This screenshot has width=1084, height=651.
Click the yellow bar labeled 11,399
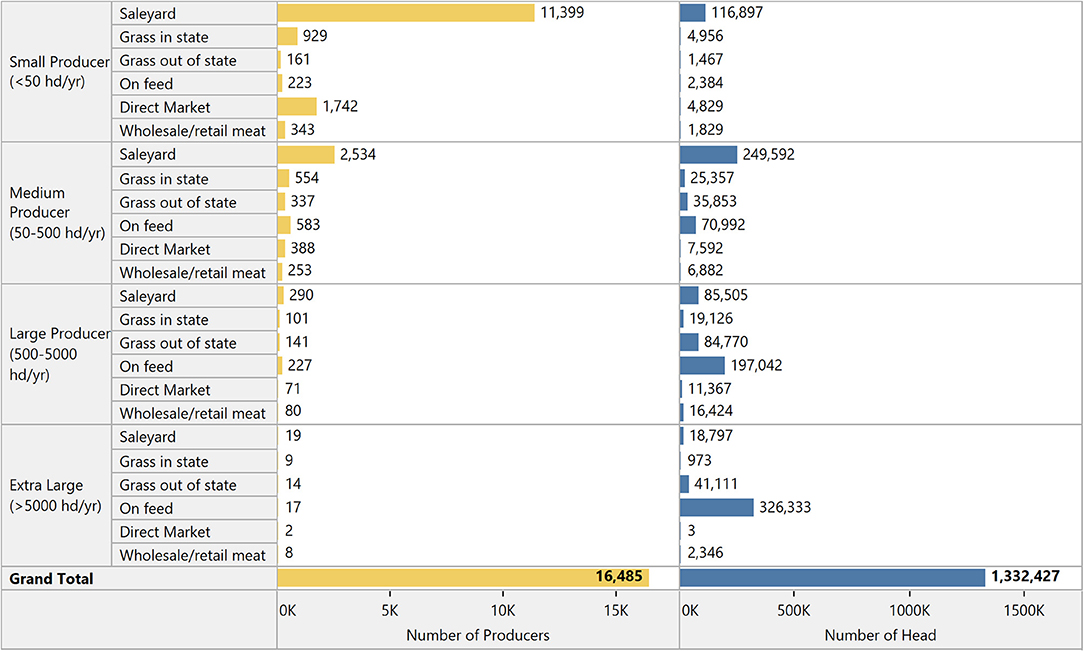coord(406,12)
